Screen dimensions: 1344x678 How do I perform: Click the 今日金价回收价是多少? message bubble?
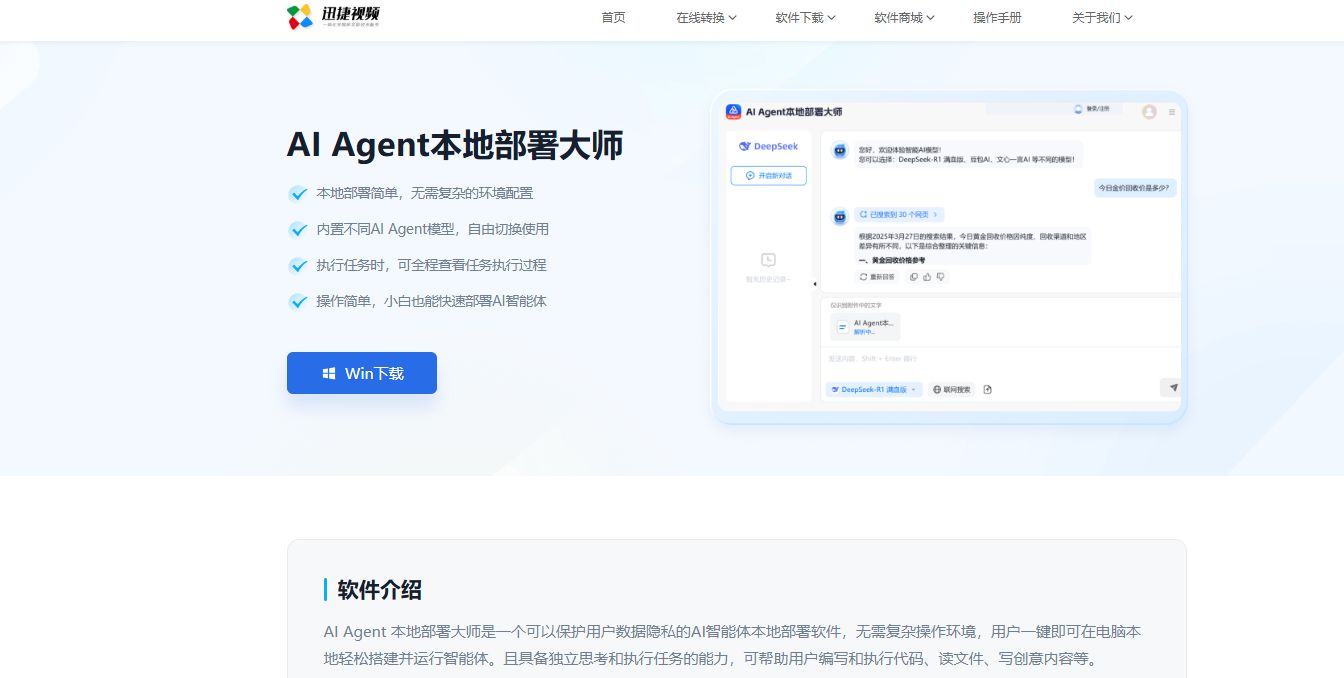(x=1134, y=187)
